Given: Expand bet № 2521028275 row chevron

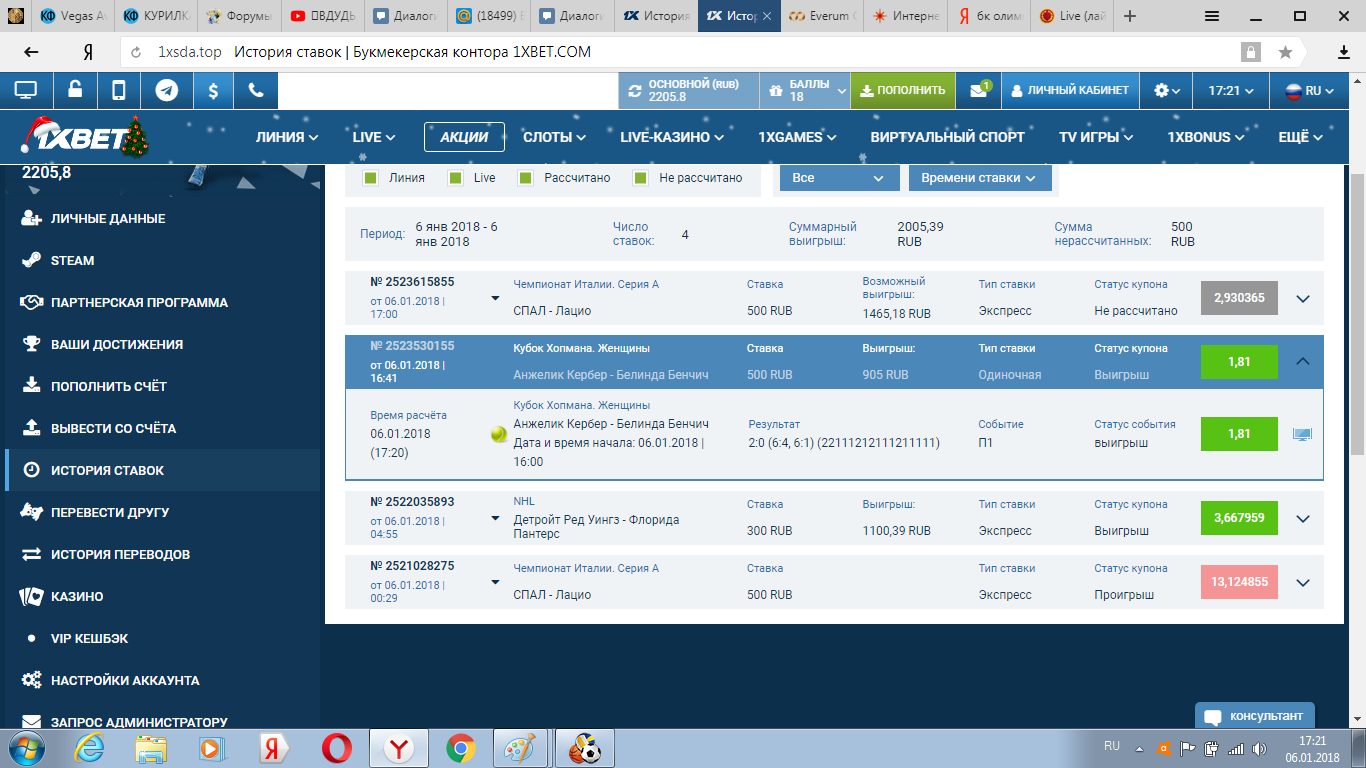Looking at the screenshot, I should (1302, 582).
